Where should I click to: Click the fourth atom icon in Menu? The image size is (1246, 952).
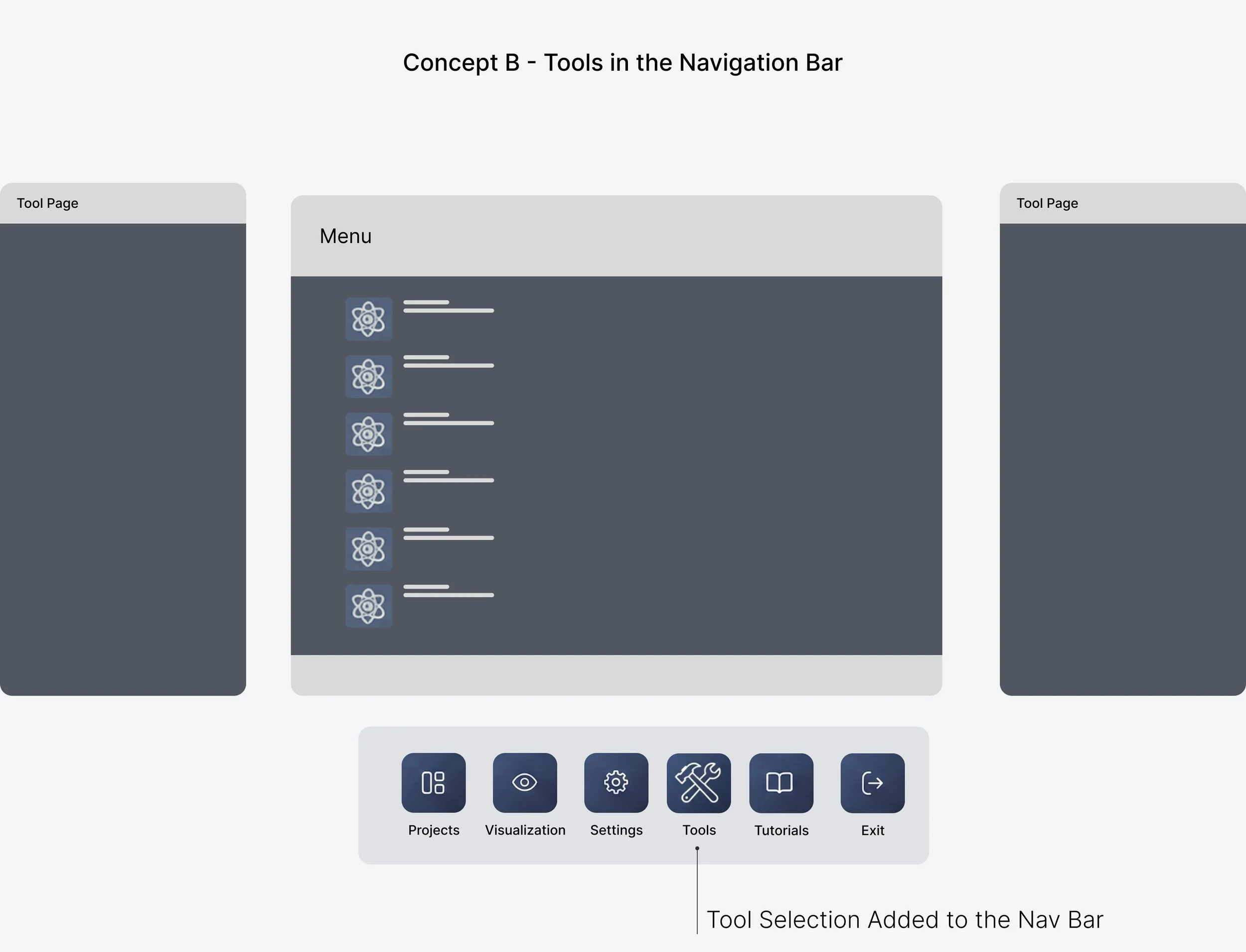click(x=368, y=491)
